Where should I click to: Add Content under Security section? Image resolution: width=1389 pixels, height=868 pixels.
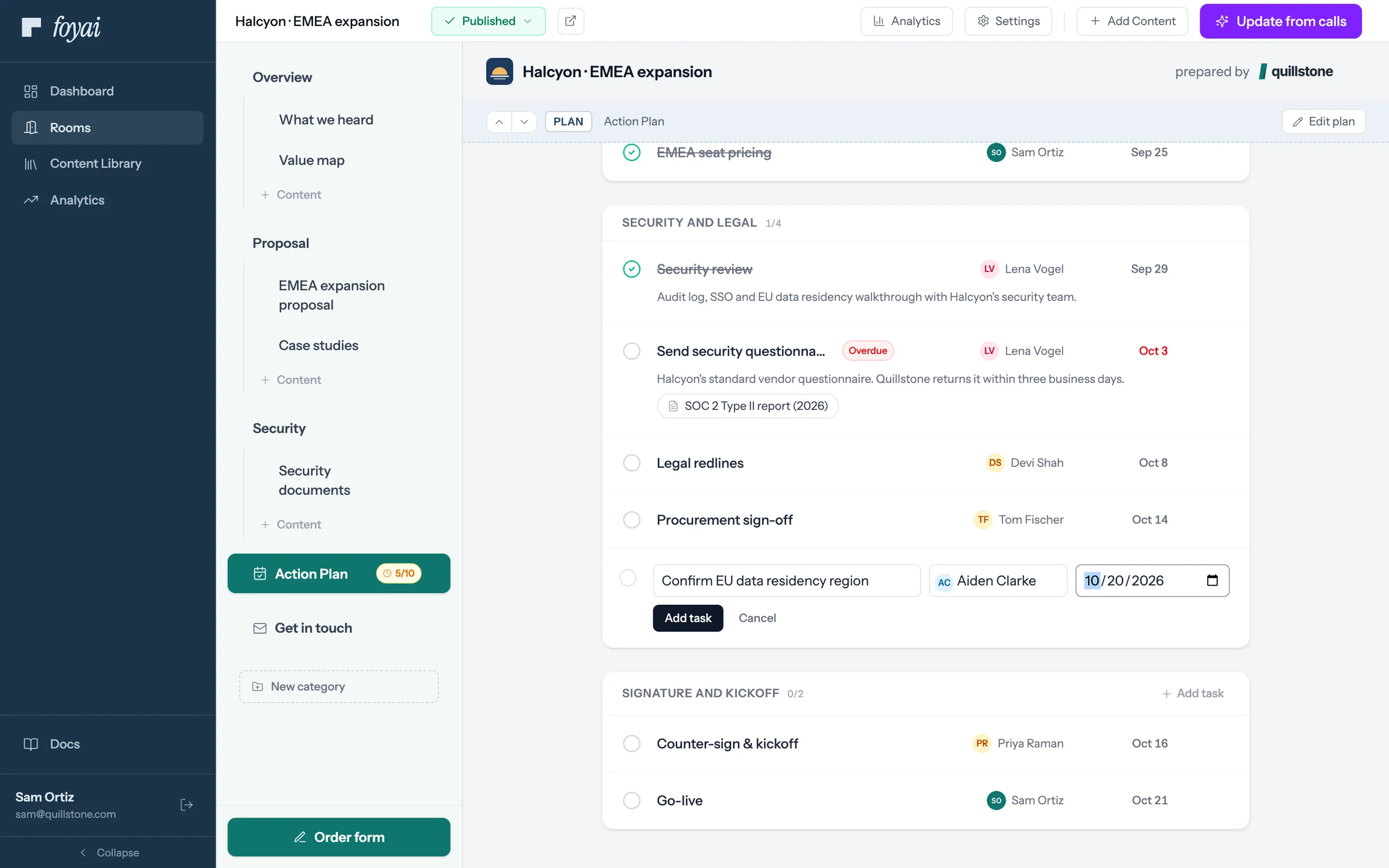291,524
